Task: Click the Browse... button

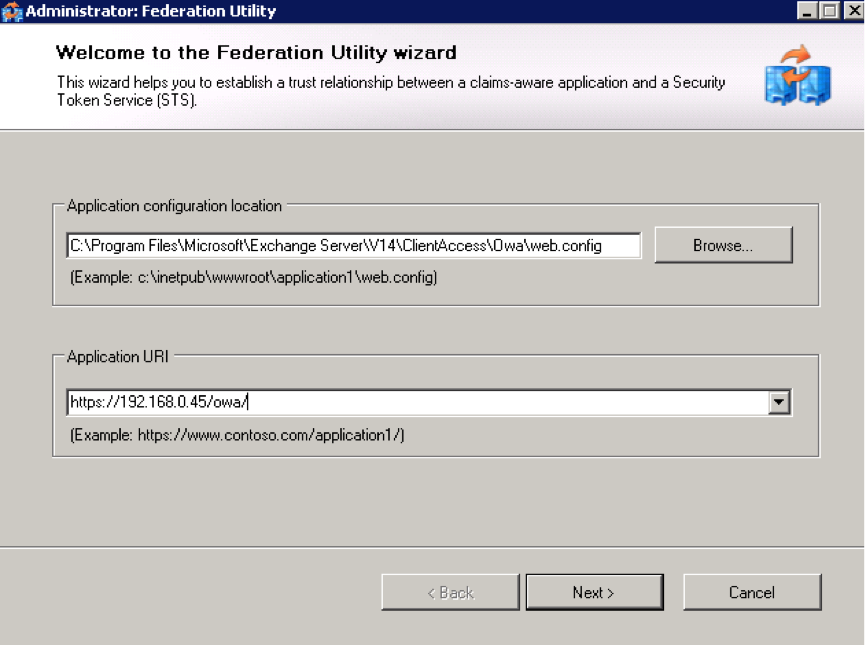Action: click(x=723, y=245)
